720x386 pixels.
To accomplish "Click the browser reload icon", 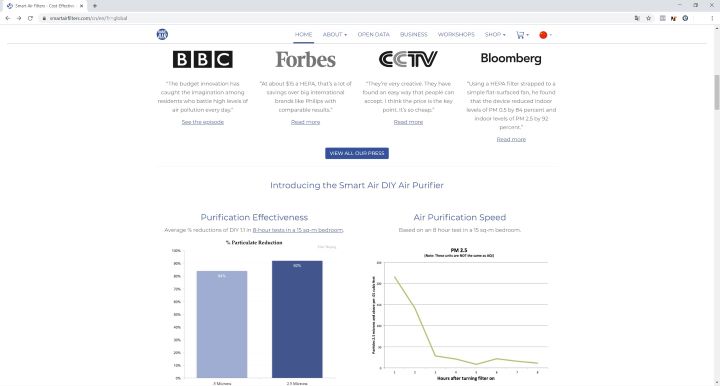I will click(x=30, y=18).
